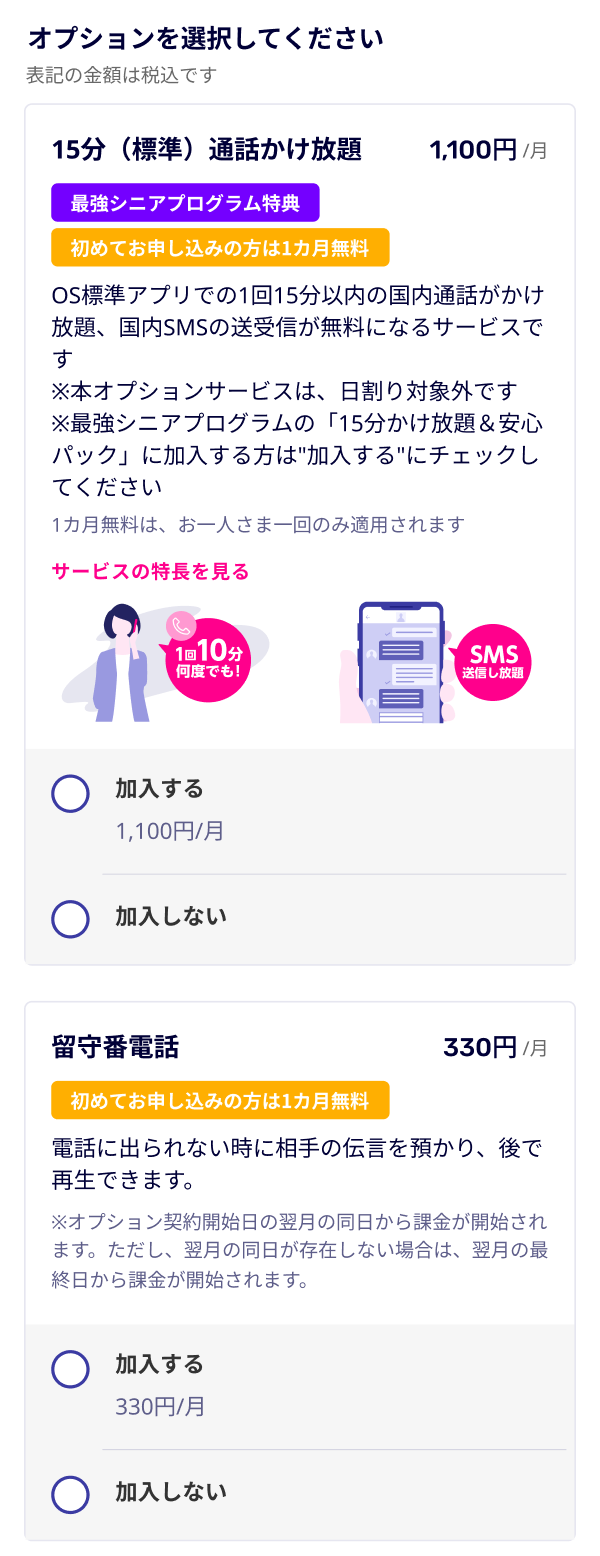Image resolution: width=600 pixels, height=1556 pixels.
Task: Click the 表記の金額は税込です subtitle
Action: (121, 75)
